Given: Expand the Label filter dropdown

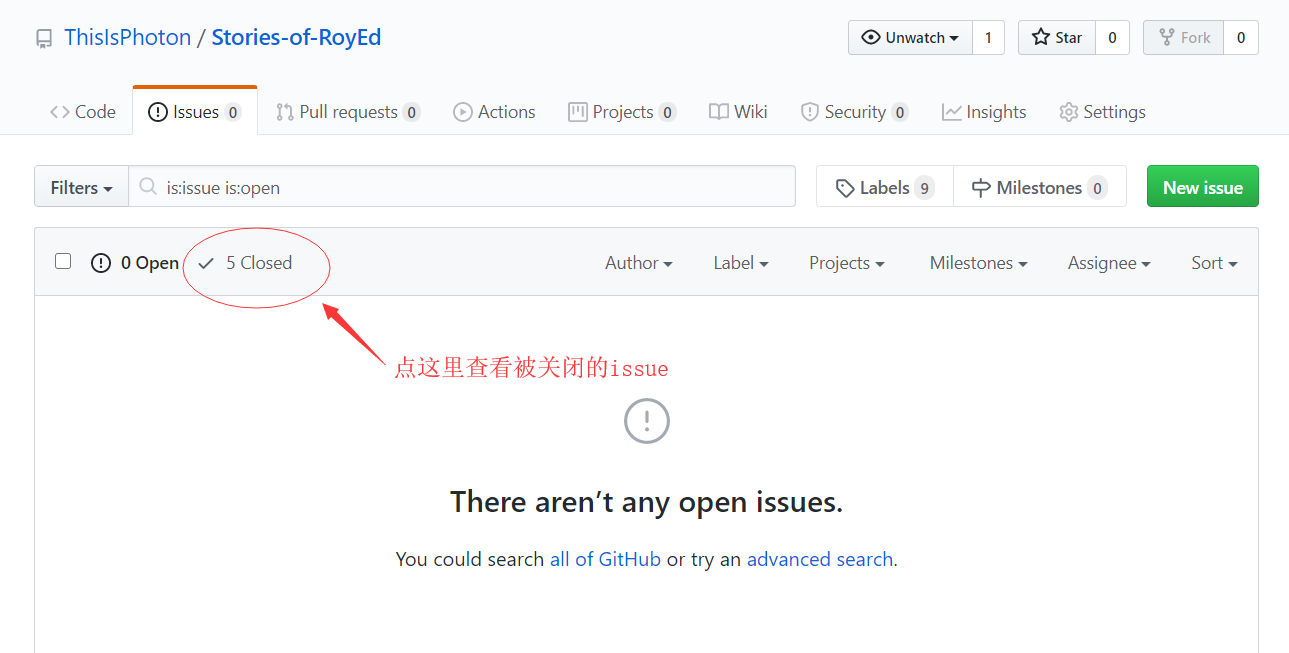Looking at the screenshot, I should click(x=741, y=263).
